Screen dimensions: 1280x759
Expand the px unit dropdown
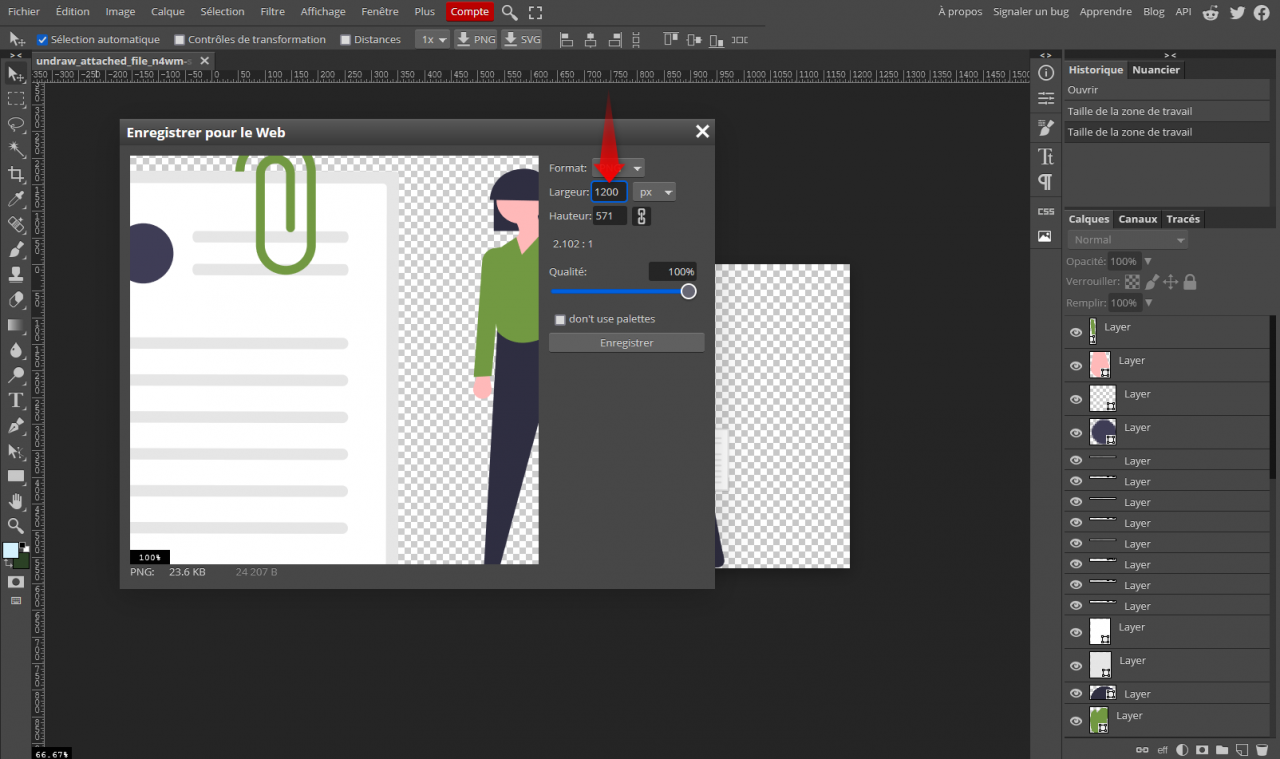click(655, 192)
